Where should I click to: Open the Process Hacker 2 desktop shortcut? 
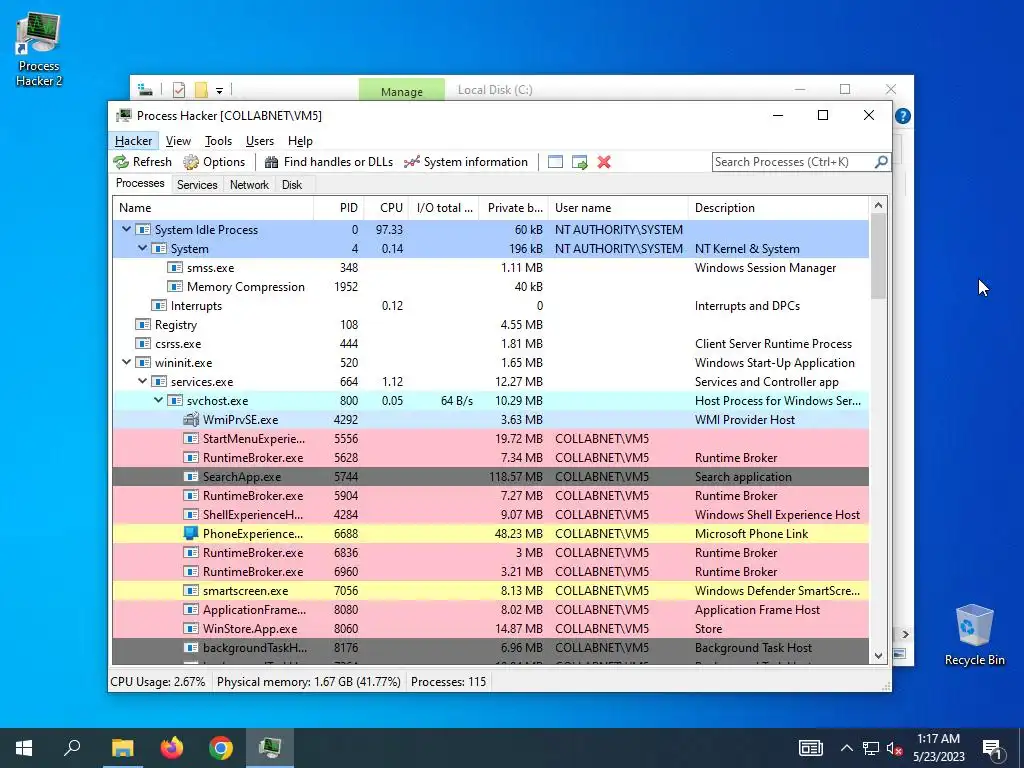[39, 50]
